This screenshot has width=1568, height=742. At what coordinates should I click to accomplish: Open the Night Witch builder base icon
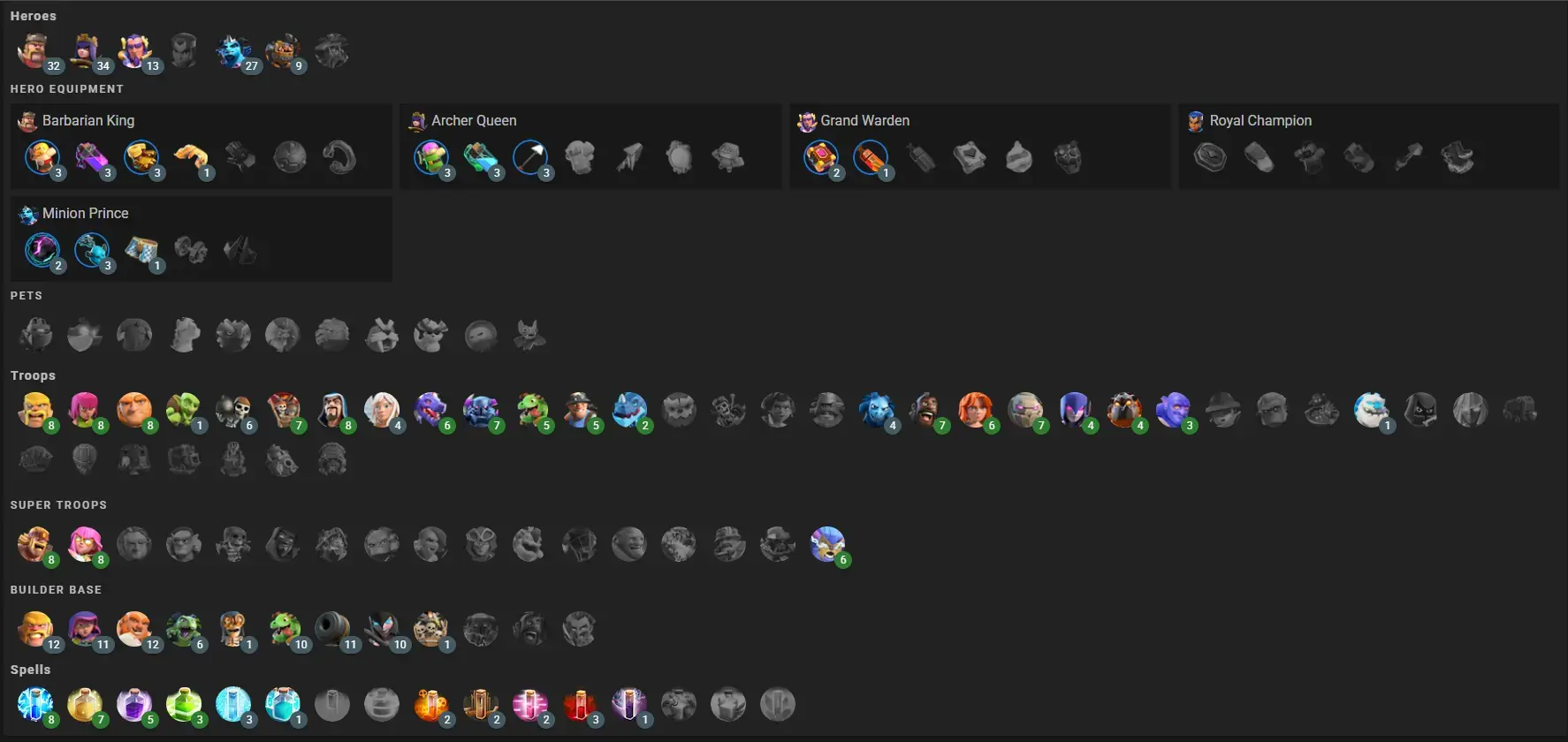click(382, 630)
